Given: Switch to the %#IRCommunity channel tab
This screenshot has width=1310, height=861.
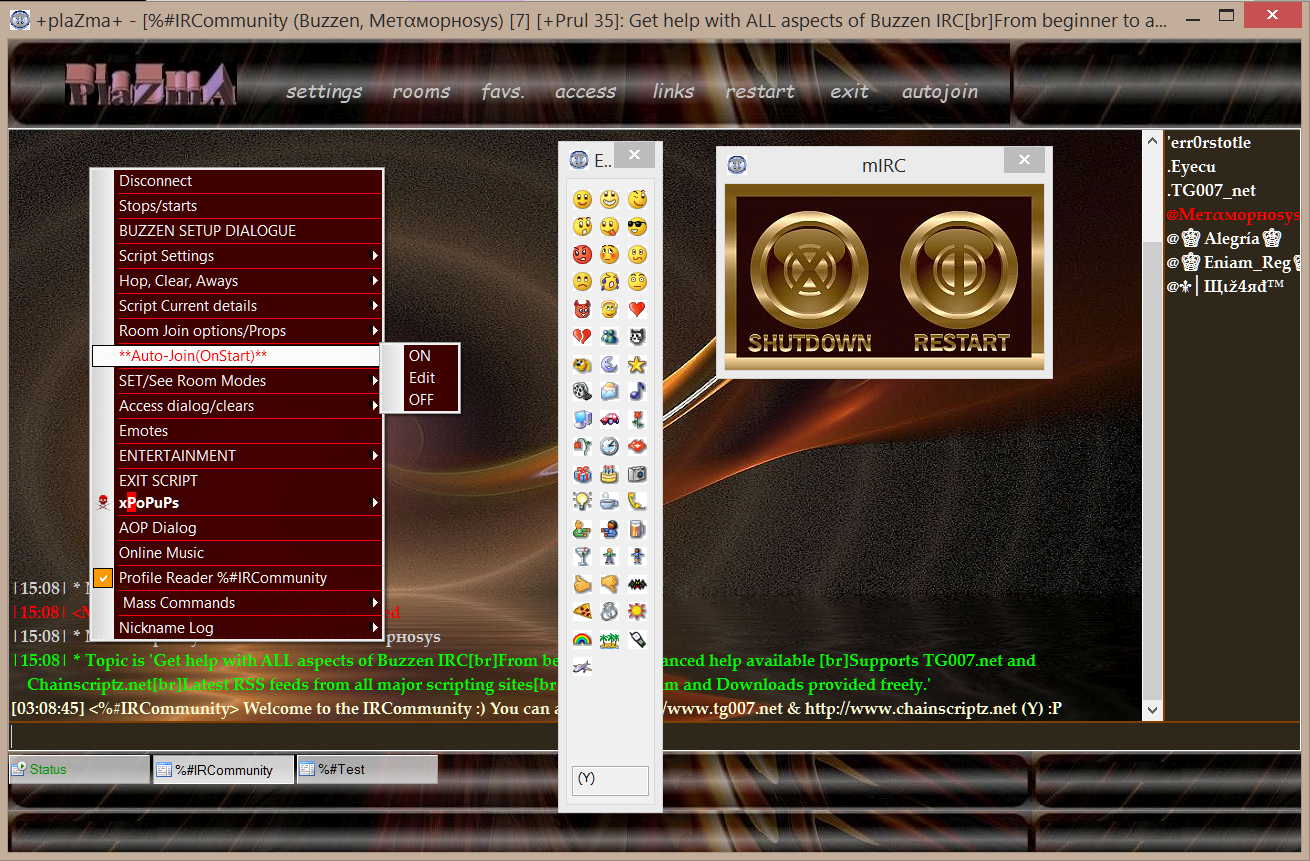Looking at the screenshot, I should point(223,769).
